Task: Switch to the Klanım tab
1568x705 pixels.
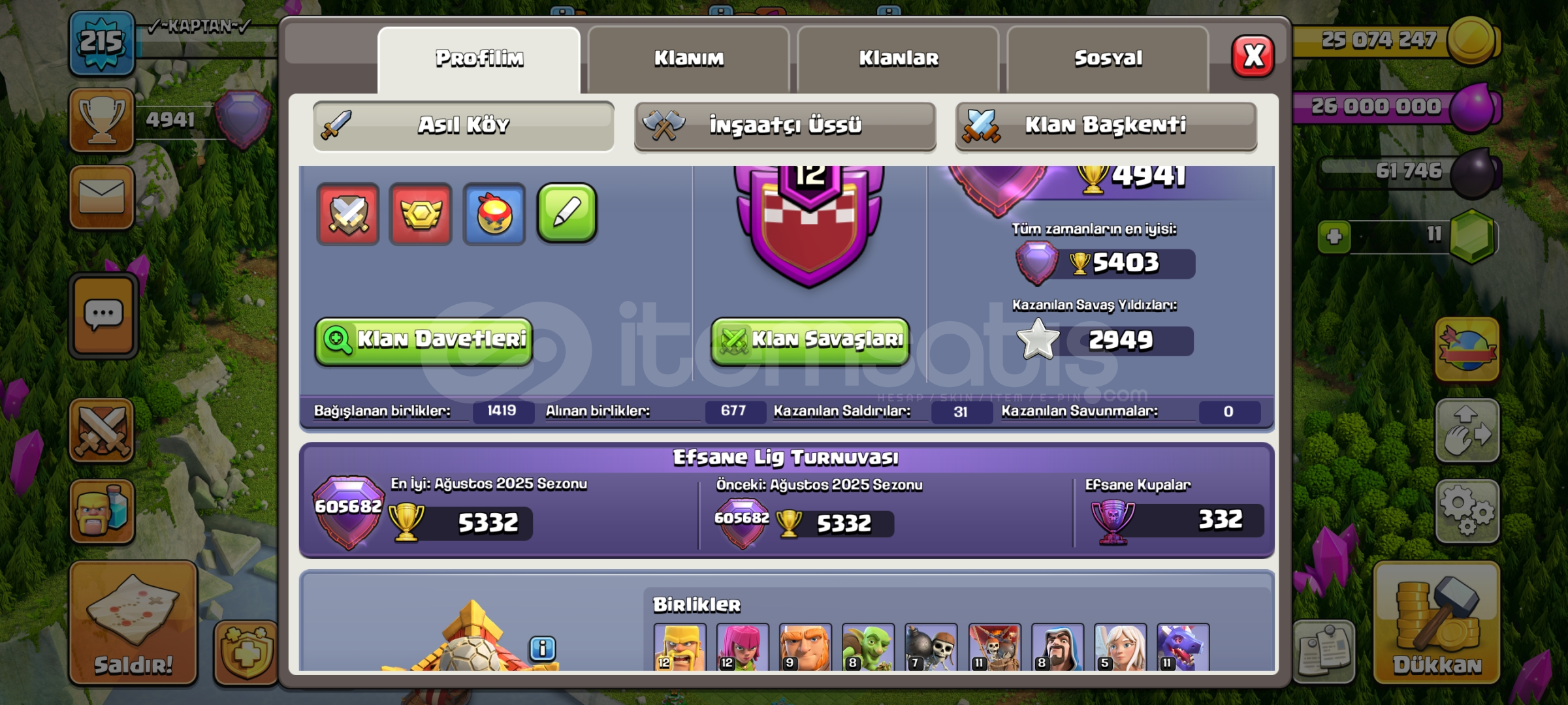Action: 688,59
